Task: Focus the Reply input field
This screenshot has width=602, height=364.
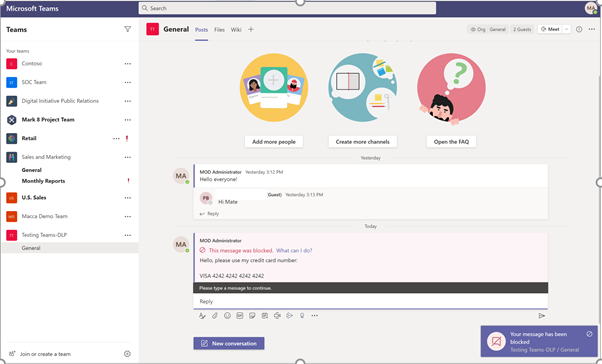Action: pyautogui.click(x=370, y=301)
